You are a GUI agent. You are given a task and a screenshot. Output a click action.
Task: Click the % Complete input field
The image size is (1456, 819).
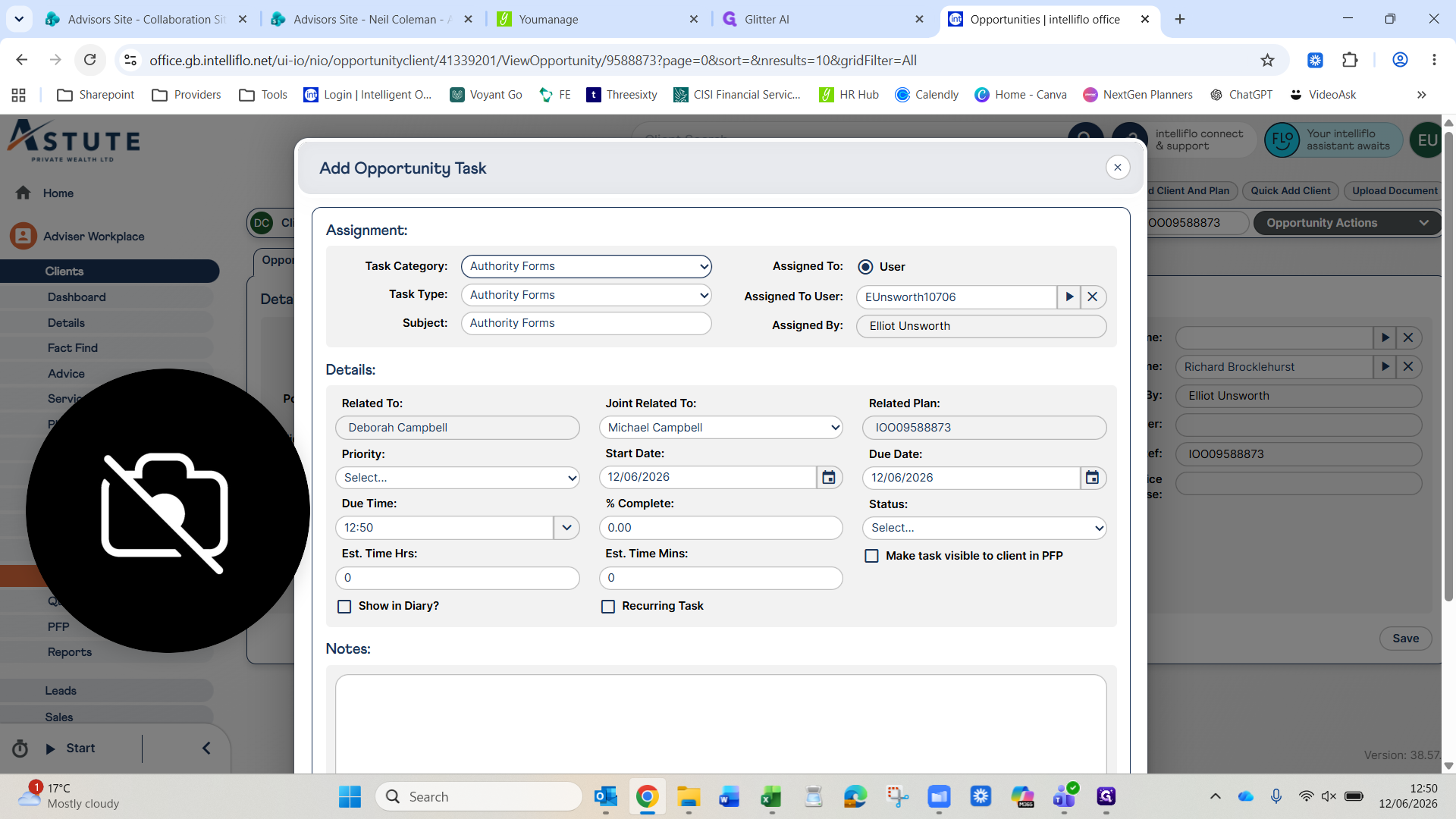pyautogui.click(x=721, y=528)
